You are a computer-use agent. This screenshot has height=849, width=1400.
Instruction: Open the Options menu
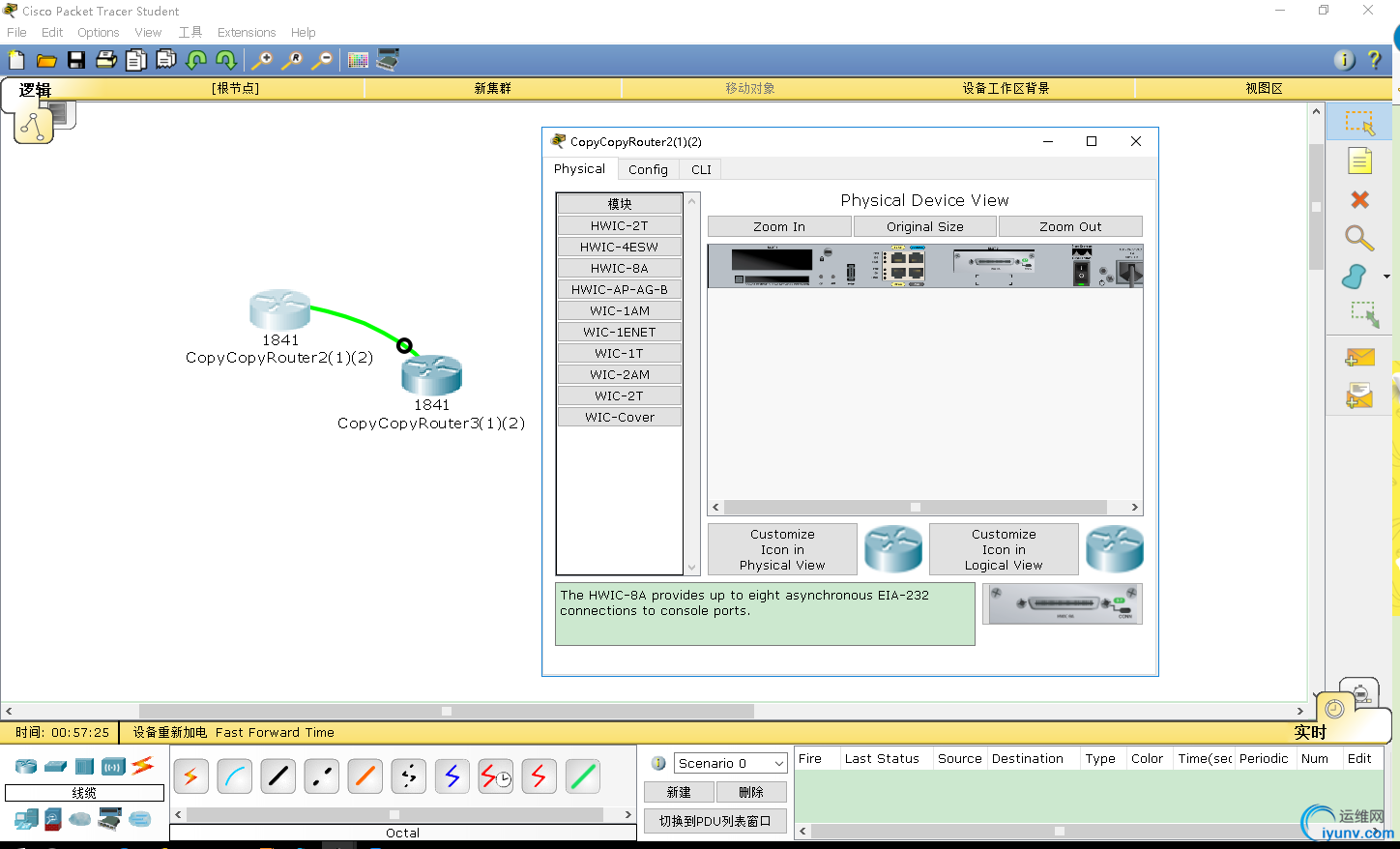[x=99, y=32]
